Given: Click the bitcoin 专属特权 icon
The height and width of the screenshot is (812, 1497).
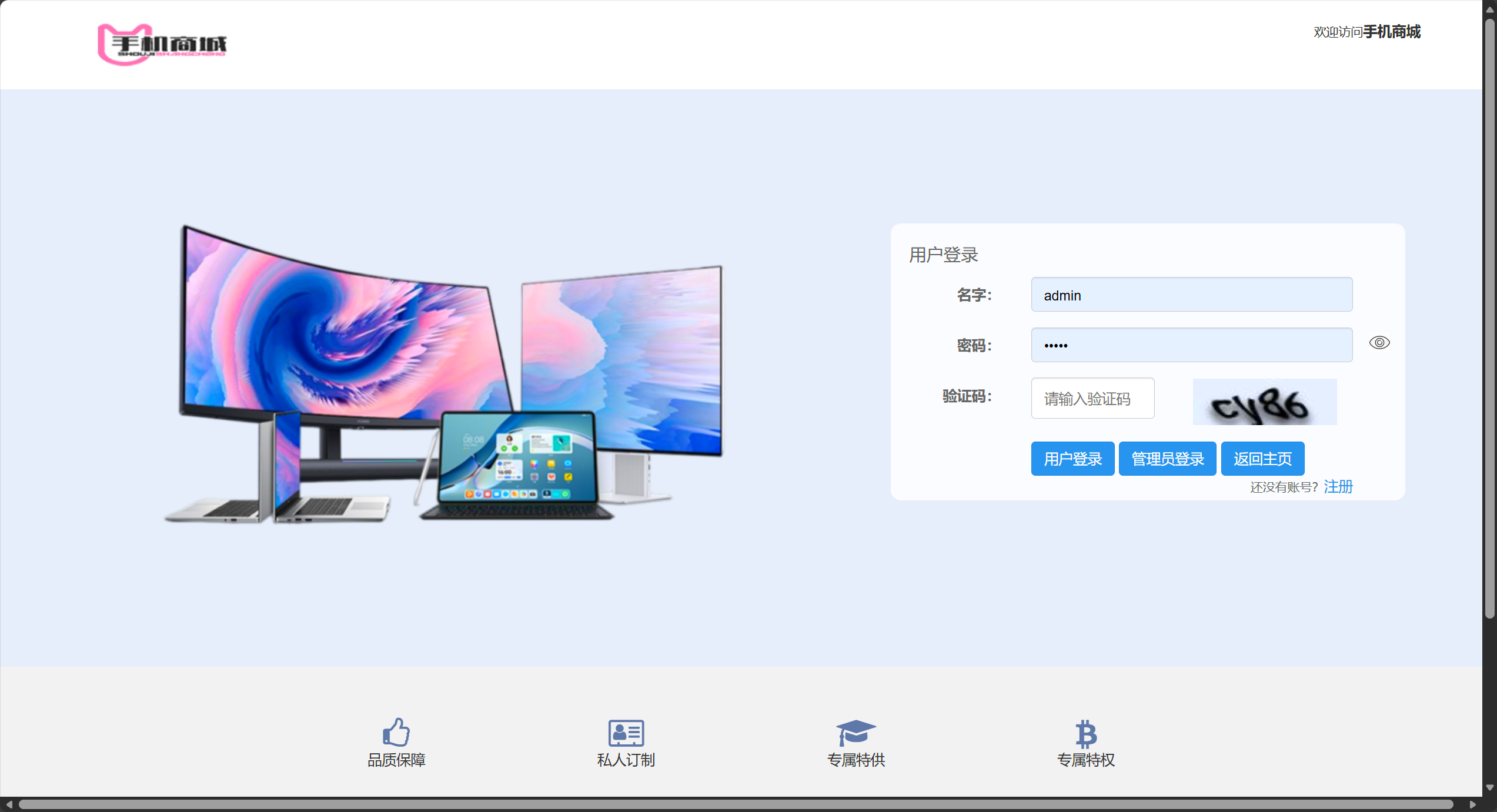Looking at the screenshot, I should point(1085,733).
